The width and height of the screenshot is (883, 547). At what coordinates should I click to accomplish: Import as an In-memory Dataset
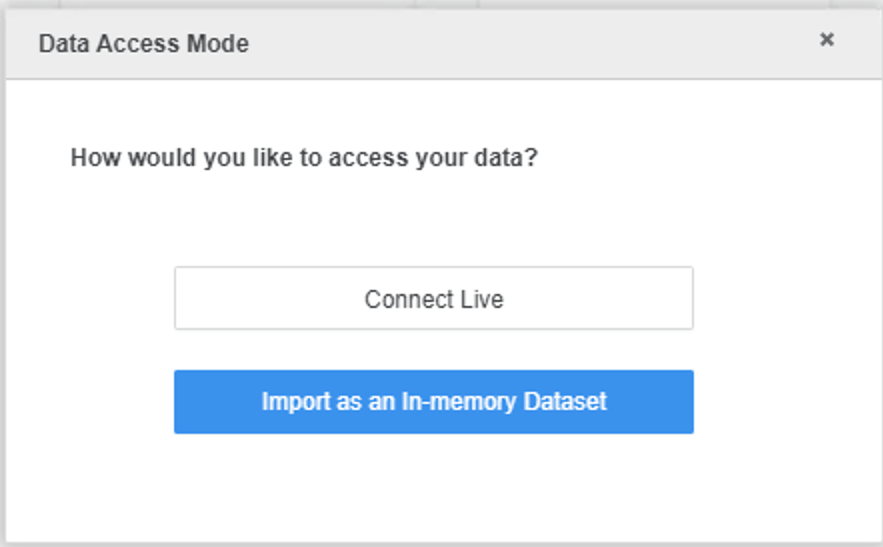pyautogui.click(x=434, y=402)
